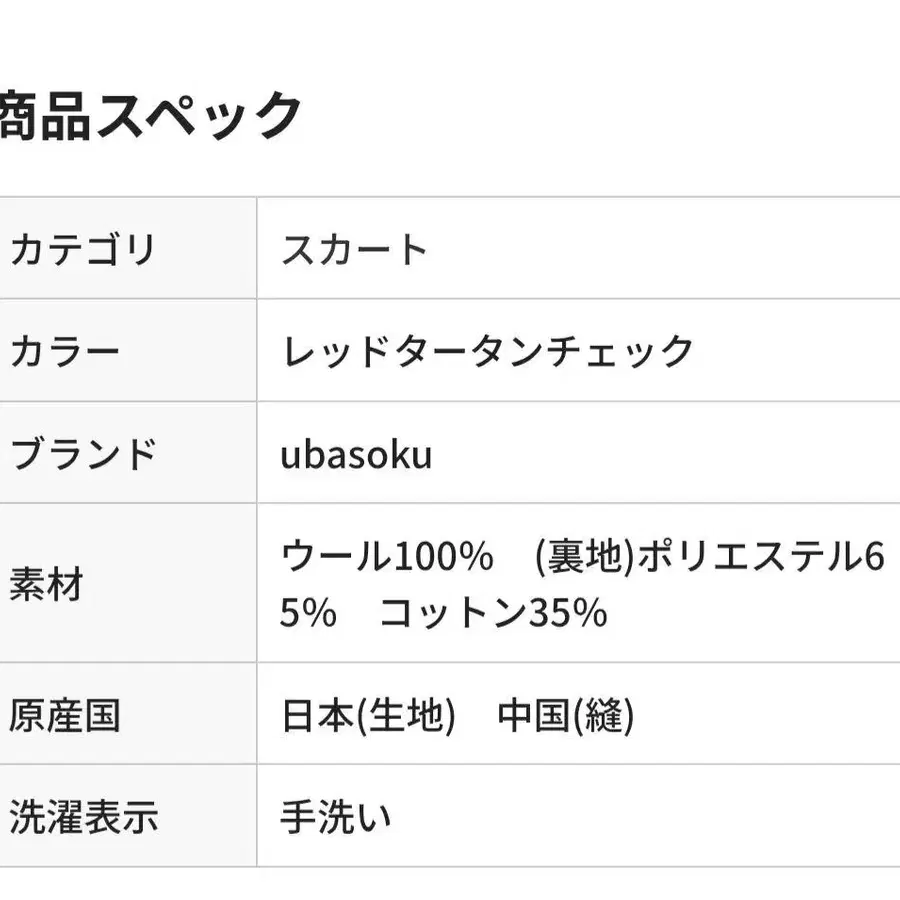Click the カラー row label
Image resolution: width=900 pixels, height=900 pixels.
64,351
